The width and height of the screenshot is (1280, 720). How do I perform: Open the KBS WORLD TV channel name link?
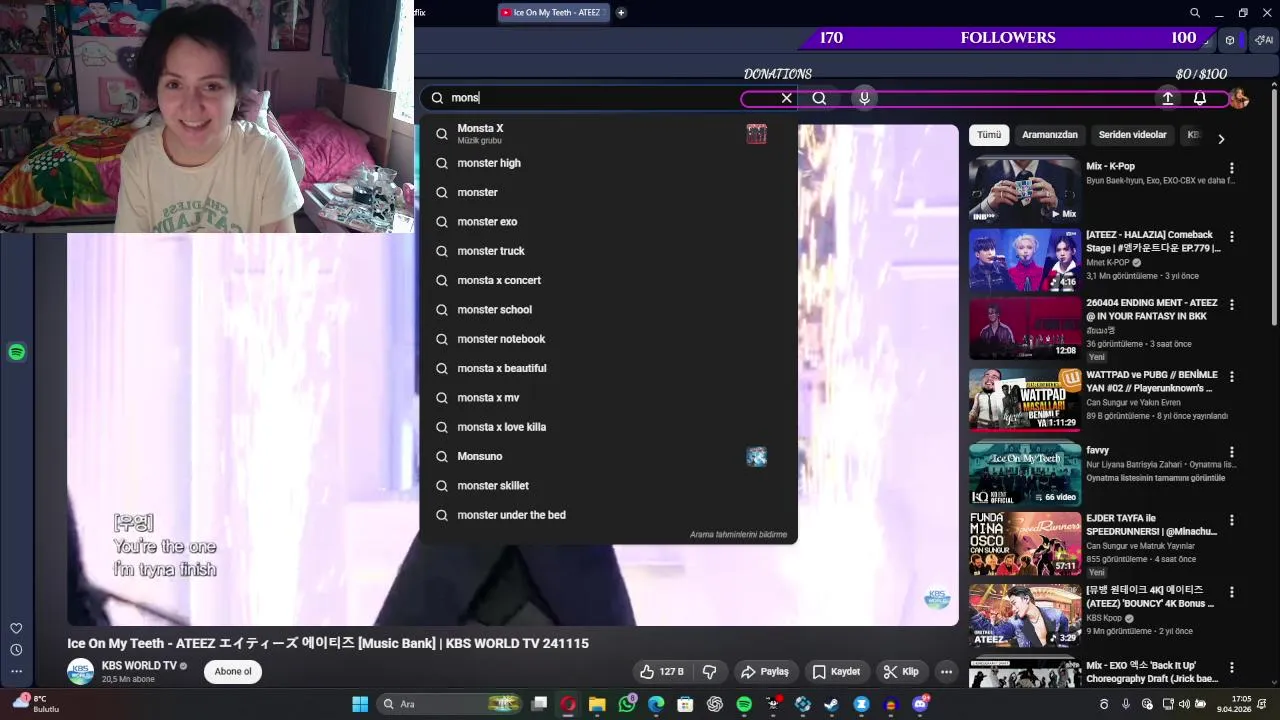(x=139, y=666)
